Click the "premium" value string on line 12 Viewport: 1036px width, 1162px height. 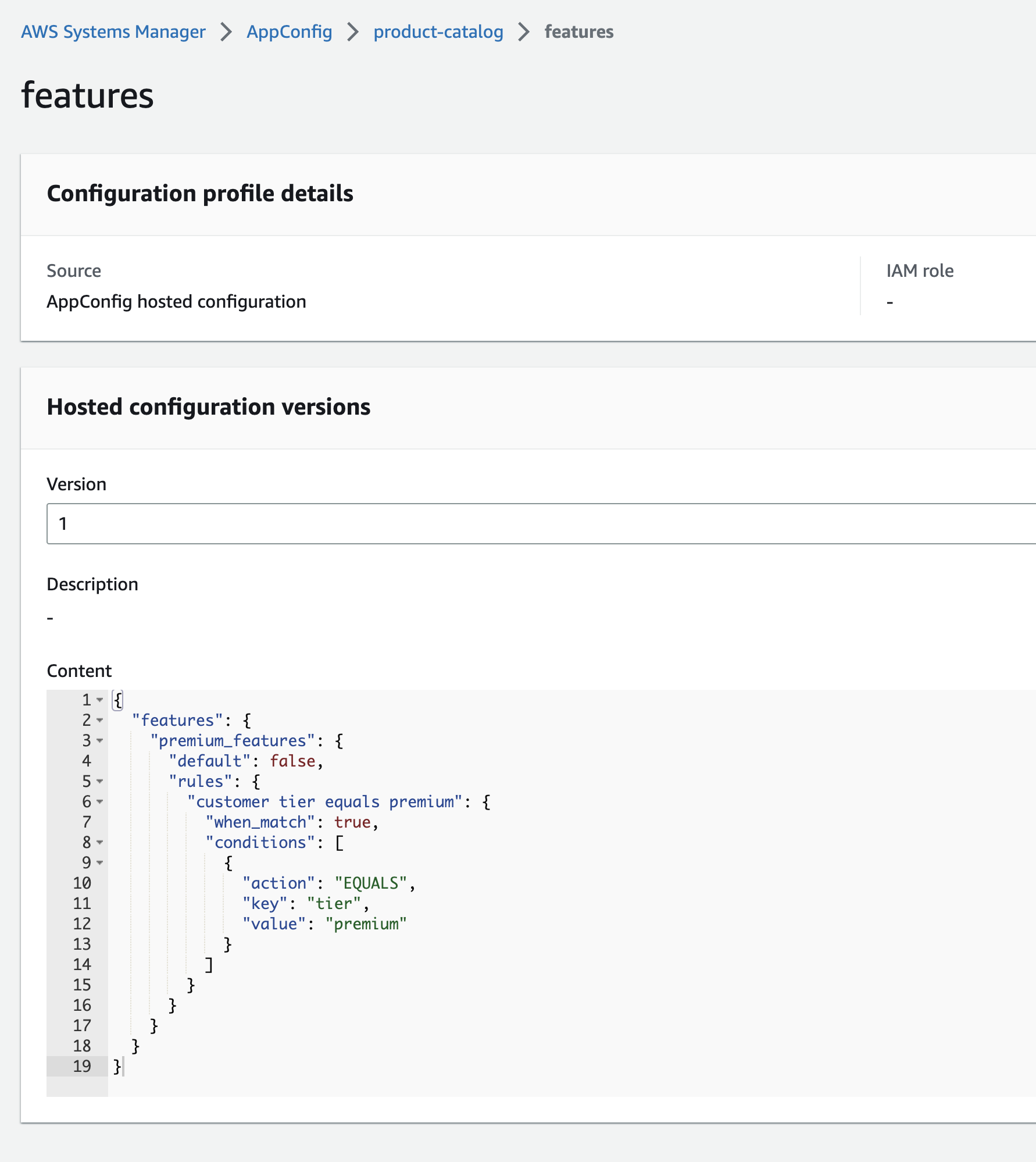[x=366, y=924]
